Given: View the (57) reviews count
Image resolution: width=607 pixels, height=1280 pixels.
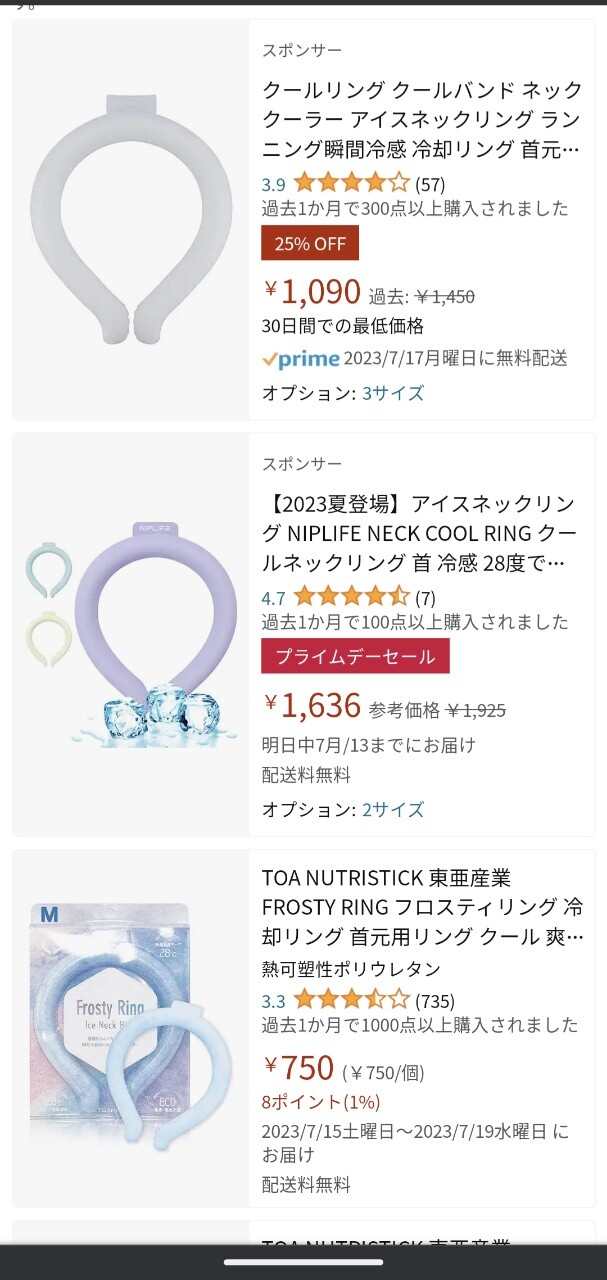Looking at the screenshot, I should [430, 184].
